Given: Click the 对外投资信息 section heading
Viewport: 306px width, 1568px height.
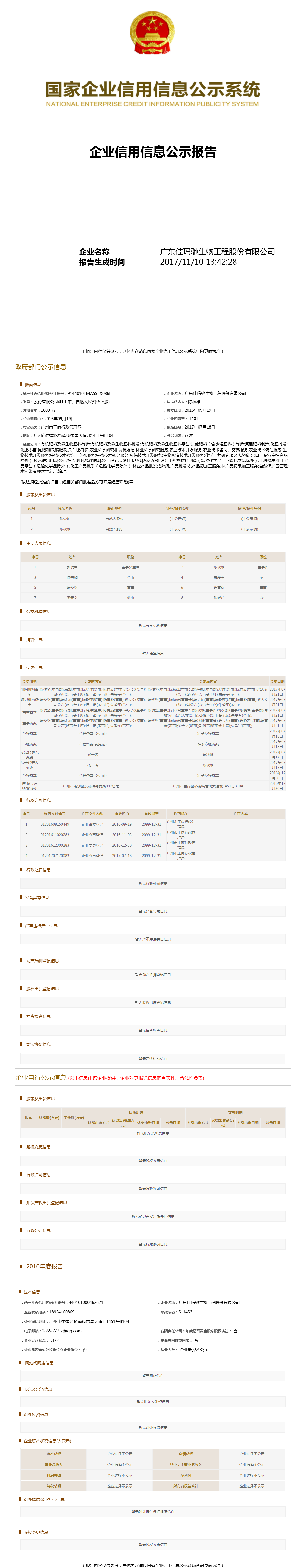Looking at the screenshot, I should (x=36, y=1415).
